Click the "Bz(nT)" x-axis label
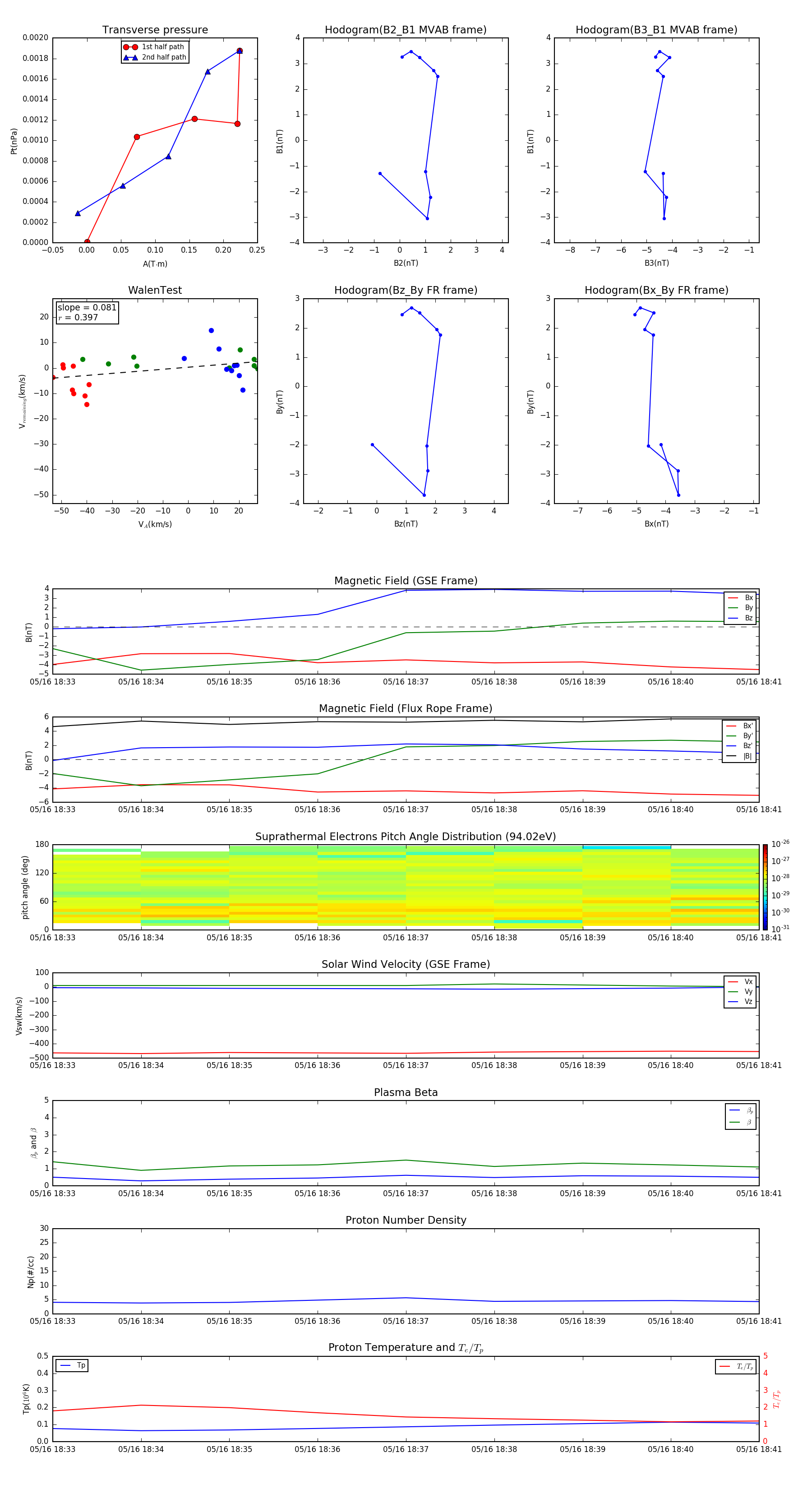The height and width of the screenshot is (1489, 812). pyautogui.click(x=406, y=524)
